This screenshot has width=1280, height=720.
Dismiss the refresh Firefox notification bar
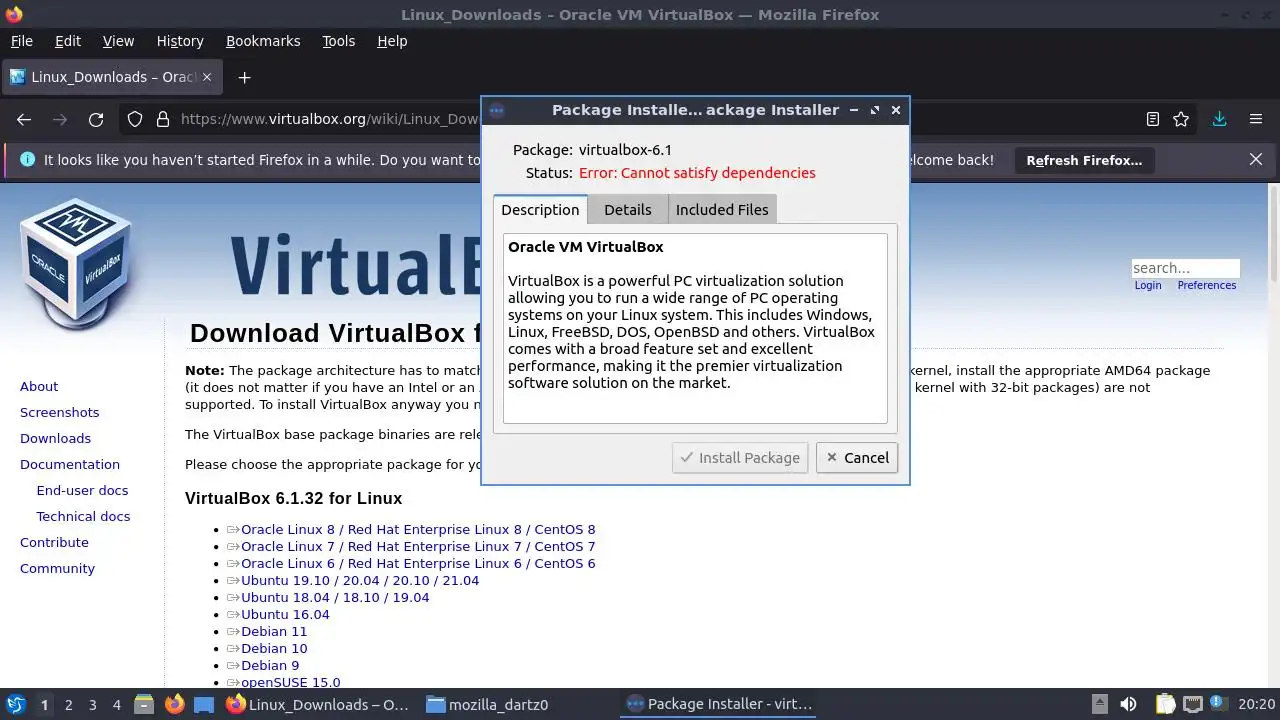click(1256, 159)
